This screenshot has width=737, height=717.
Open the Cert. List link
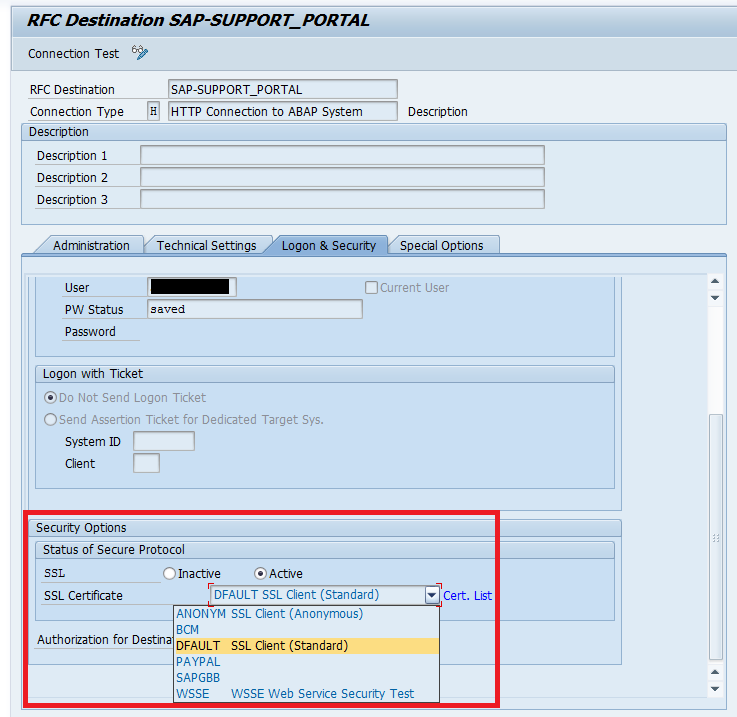tap(467, 596)
